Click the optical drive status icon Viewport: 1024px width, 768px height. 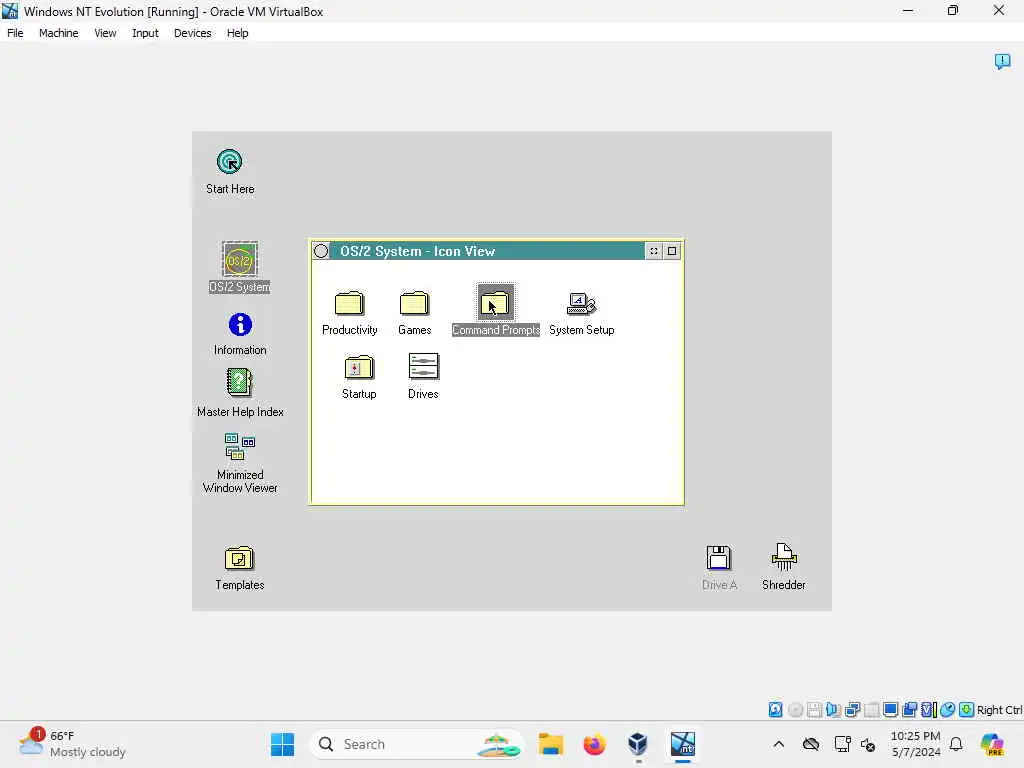795,710
